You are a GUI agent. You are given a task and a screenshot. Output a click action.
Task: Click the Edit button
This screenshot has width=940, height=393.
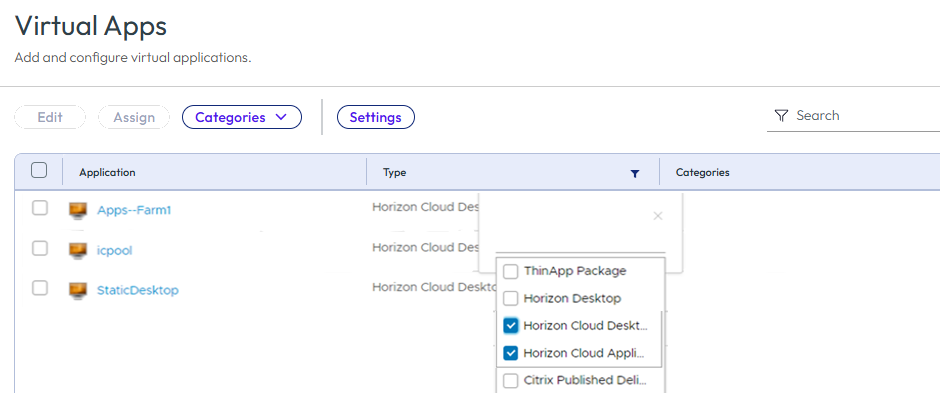(x=50, y=117)
